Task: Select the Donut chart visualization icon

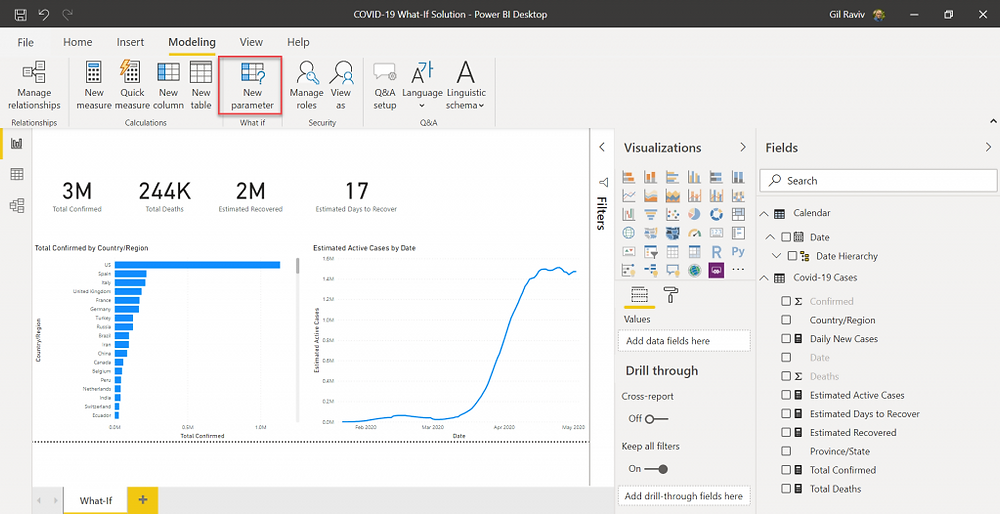Action: [716, 214]
